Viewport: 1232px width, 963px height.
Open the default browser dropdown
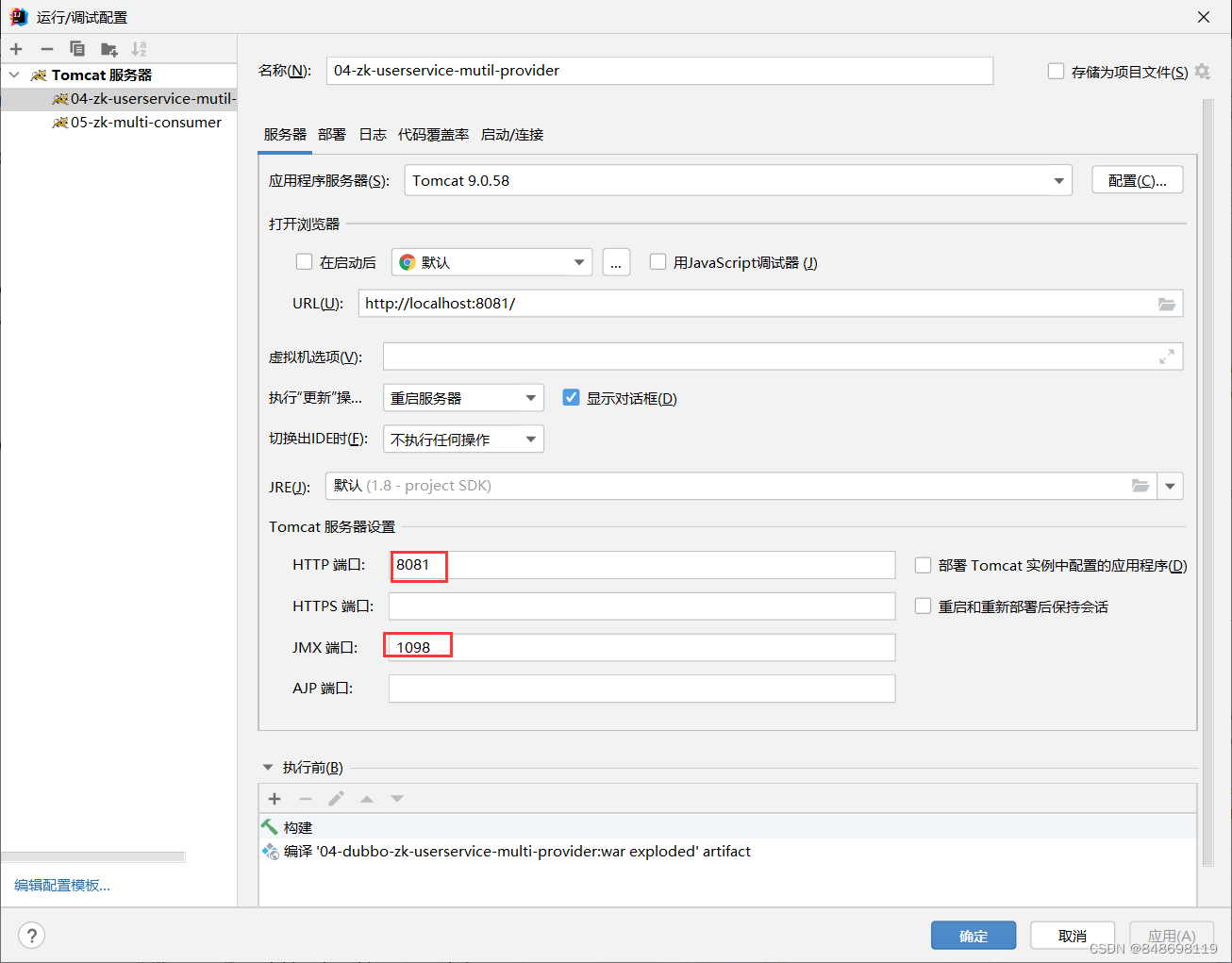click(x=491, y=262)
